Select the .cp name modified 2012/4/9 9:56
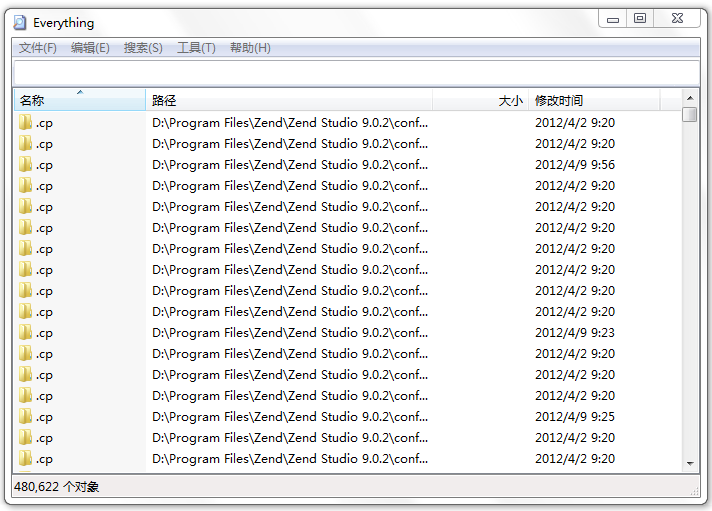The height and width of the screenshot is (511, 712). click(44, 165)
